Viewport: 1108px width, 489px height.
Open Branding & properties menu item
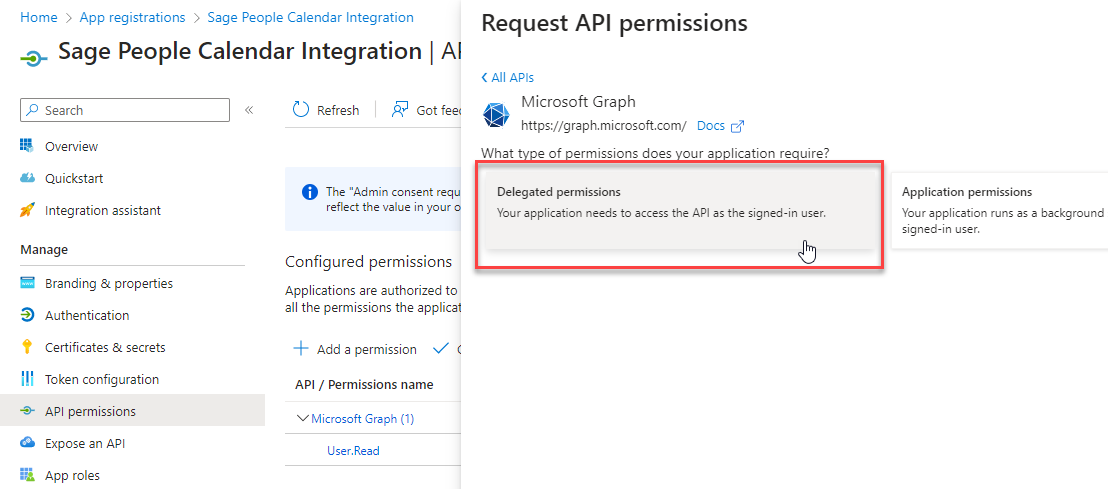108,283
